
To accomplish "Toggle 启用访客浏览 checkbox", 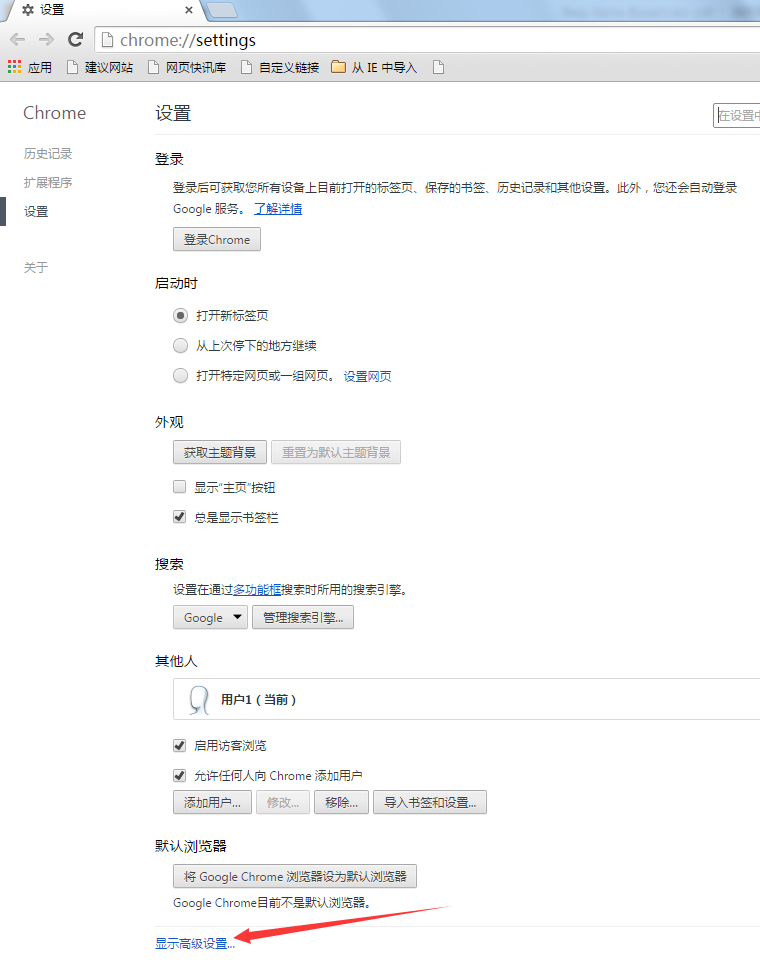I will 180,745.
